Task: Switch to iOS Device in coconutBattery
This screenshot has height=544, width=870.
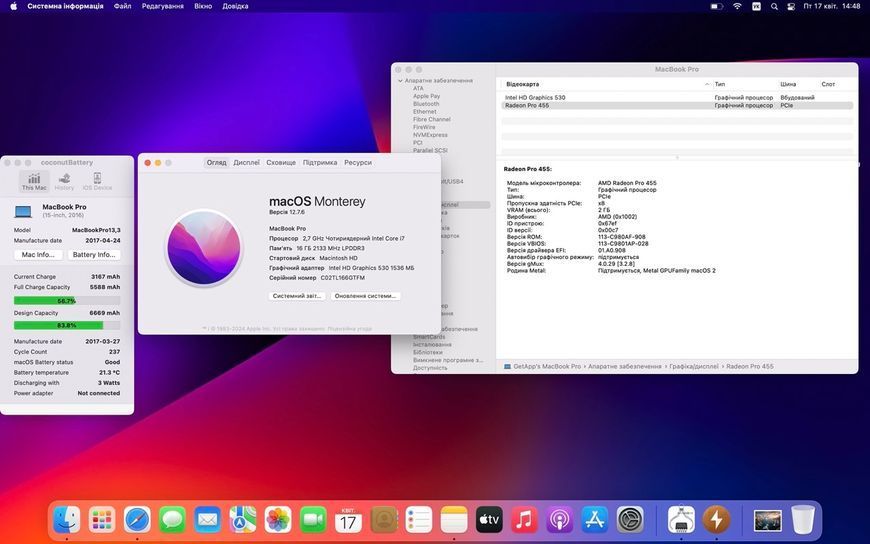Action: (97, 182)
